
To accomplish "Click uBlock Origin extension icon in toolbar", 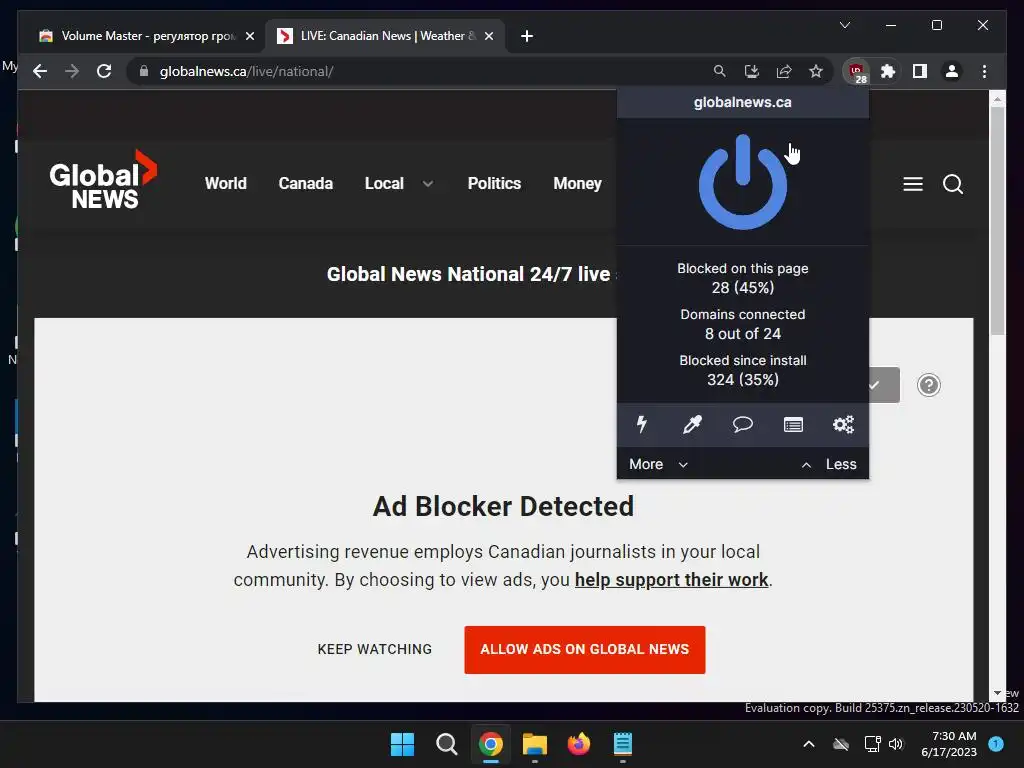I will 856,72.
